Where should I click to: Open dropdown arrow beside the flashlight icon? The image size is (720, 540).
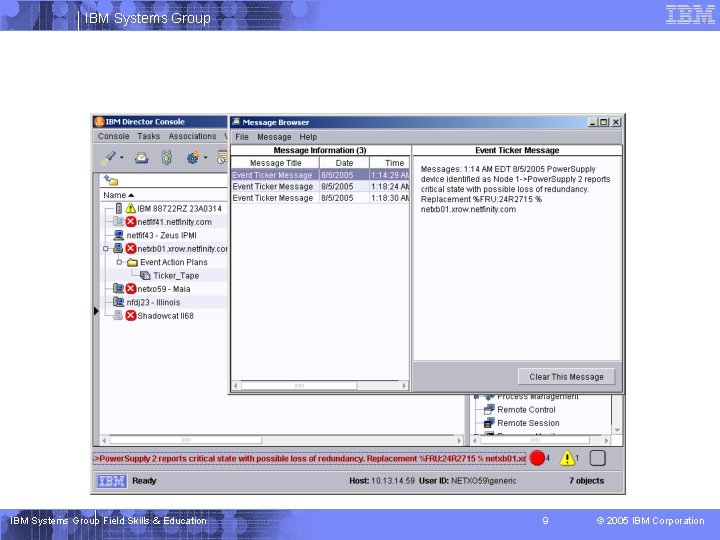click(122, 158)
